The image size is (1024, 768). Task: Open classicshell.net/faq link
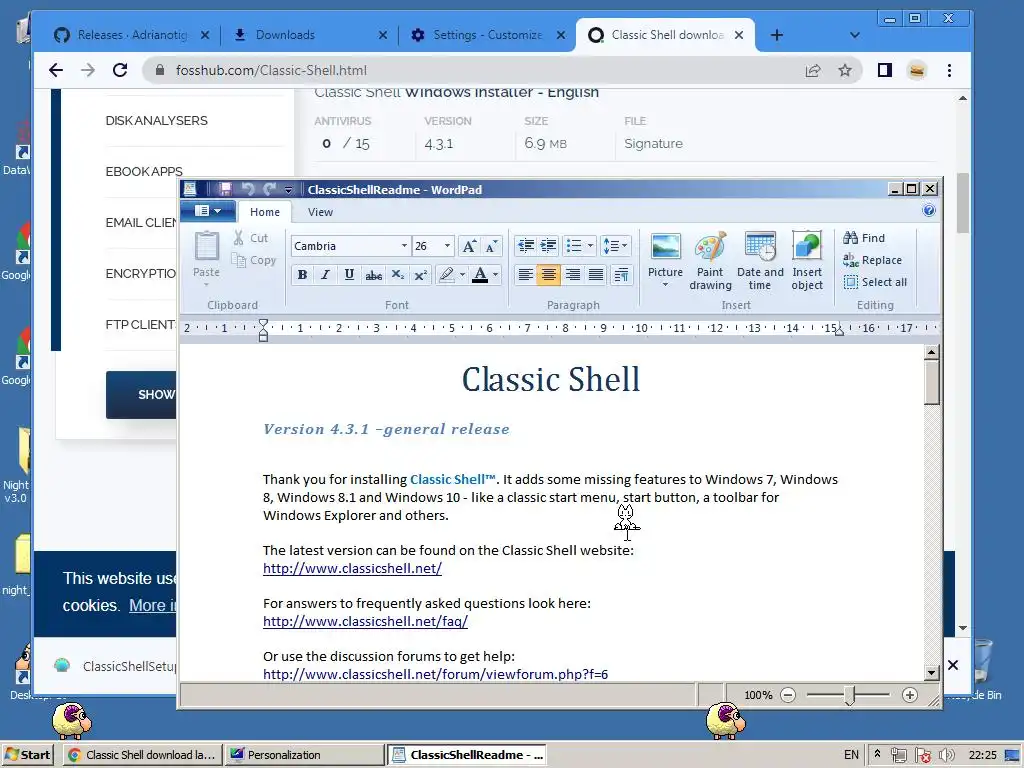pos(365,621)
